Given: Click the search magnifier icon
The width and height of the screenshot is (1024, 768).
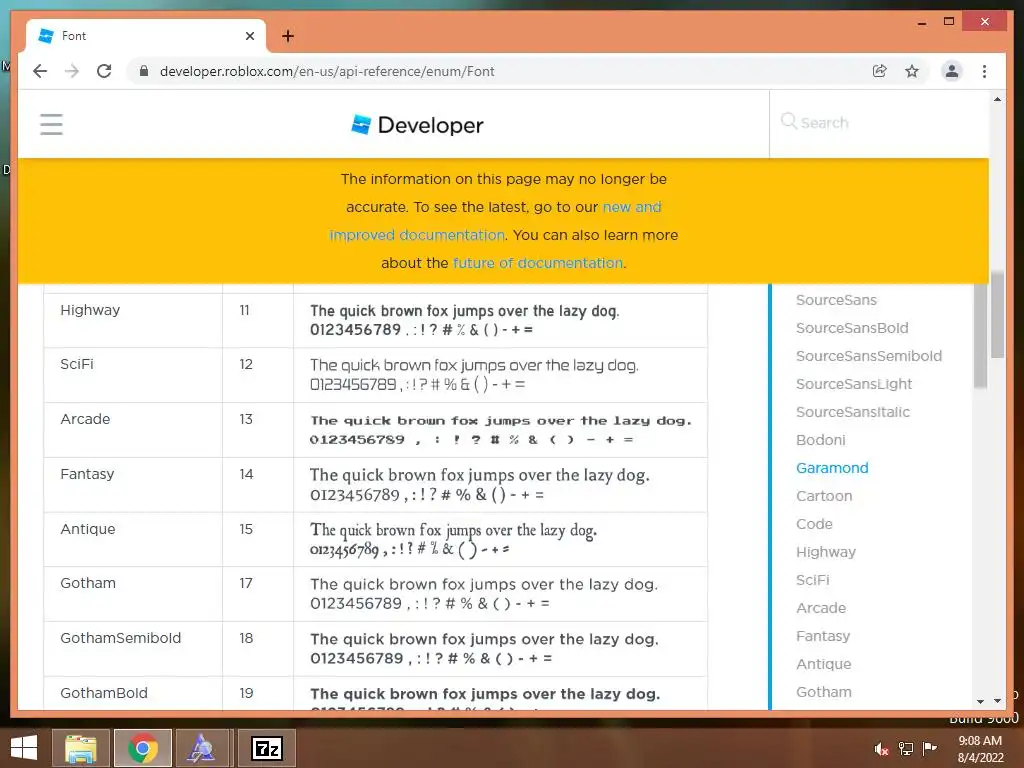Looking at the screenshot, I should (788, 121).
